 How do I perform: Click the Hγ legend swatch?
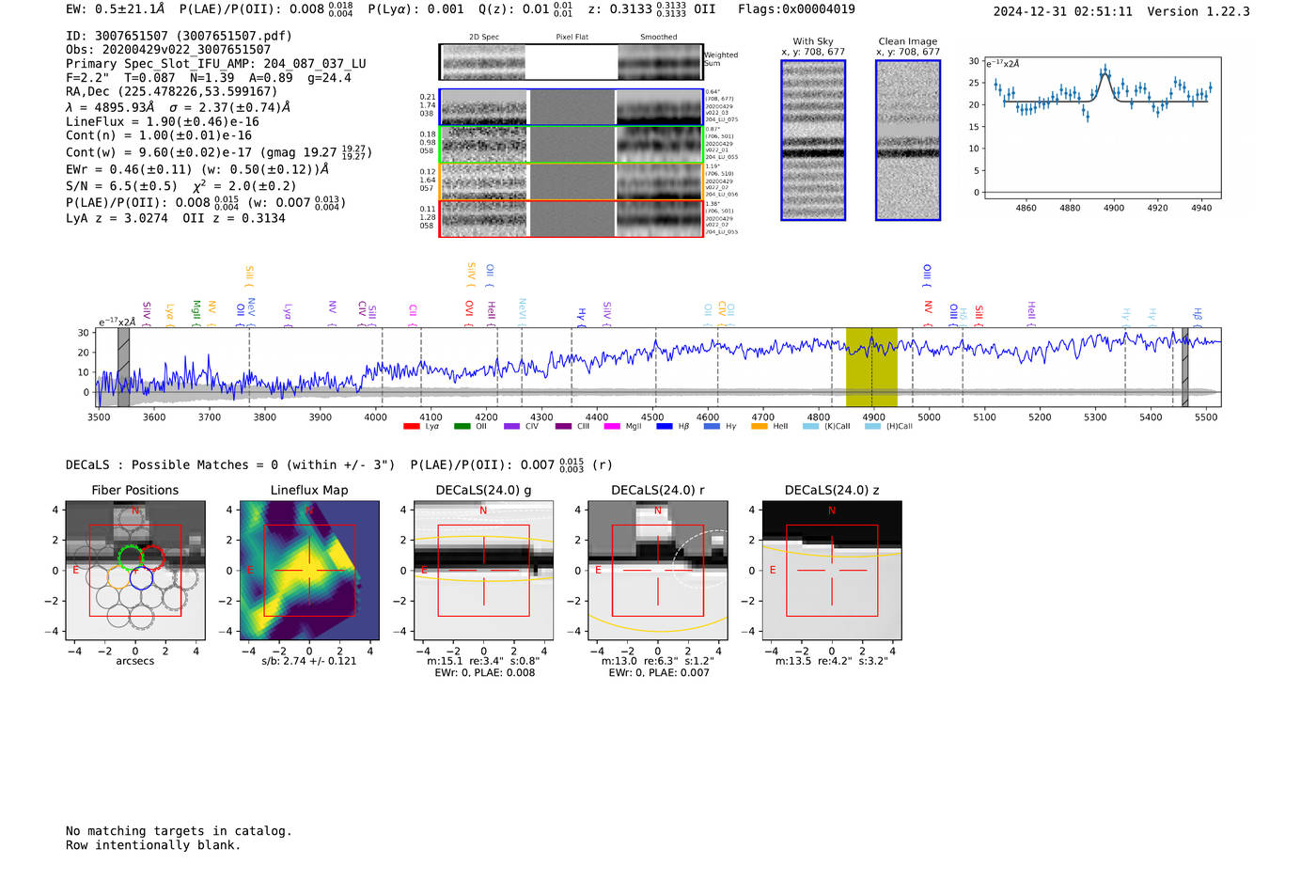click(x=712, y=427)
